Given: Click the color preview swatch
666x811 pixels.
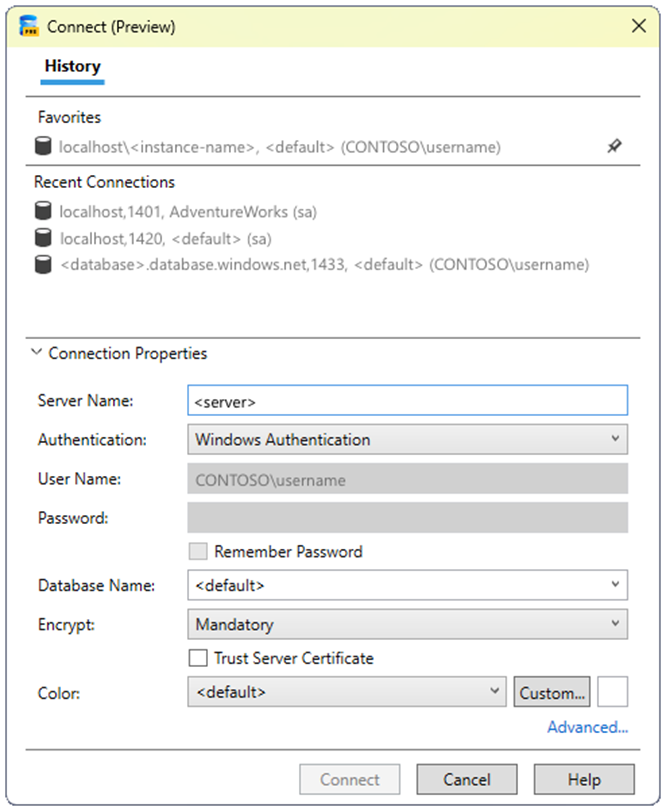Looking at the screenshot, I should tap(613, 692).
